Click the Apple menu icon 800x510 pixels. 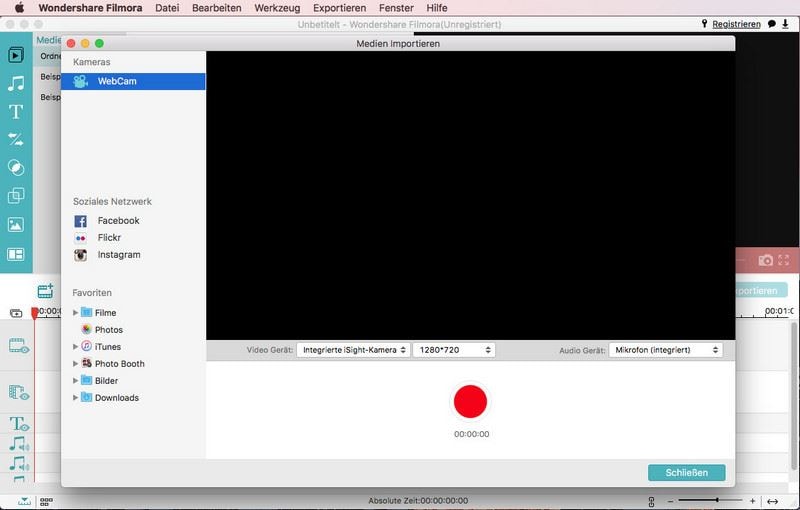[x=19, y=8]
